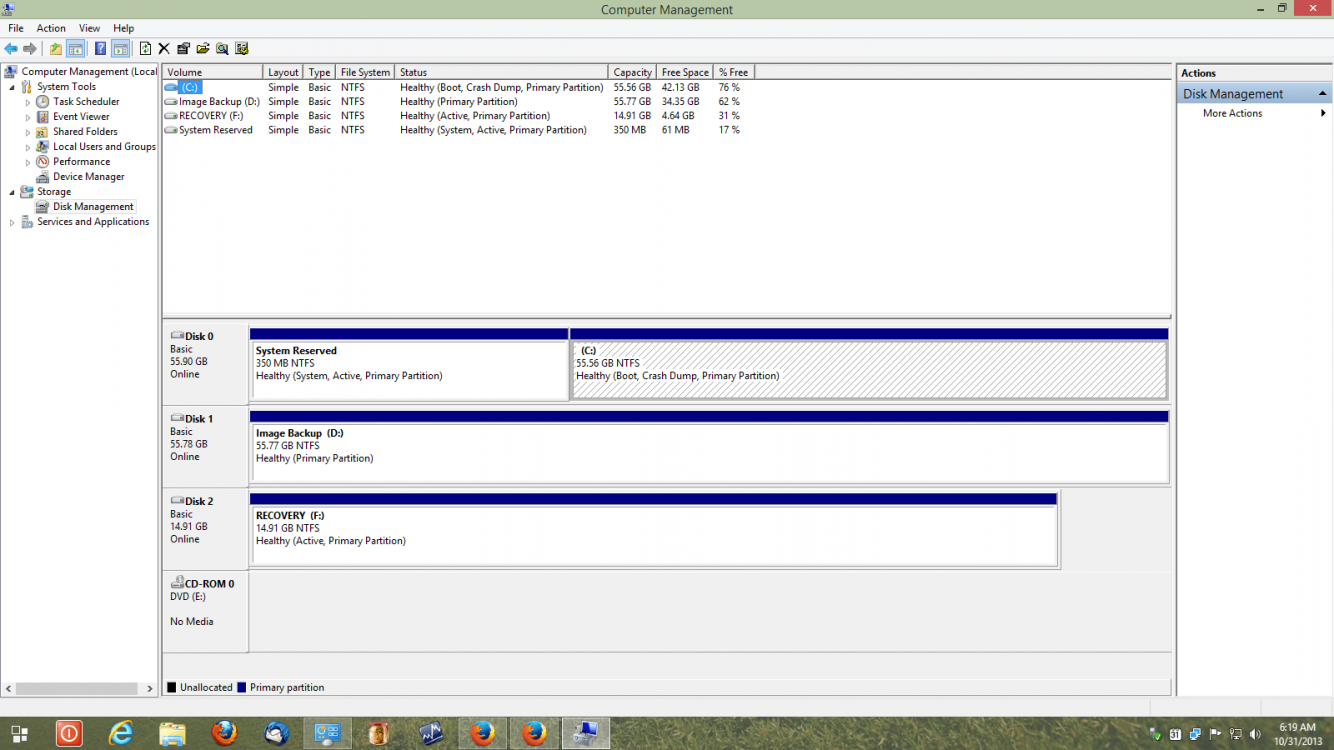The height and width of the screenshot is (750, 1334).
Task: Click the Back arrow in the toolbar
Action: pos(11,48)
